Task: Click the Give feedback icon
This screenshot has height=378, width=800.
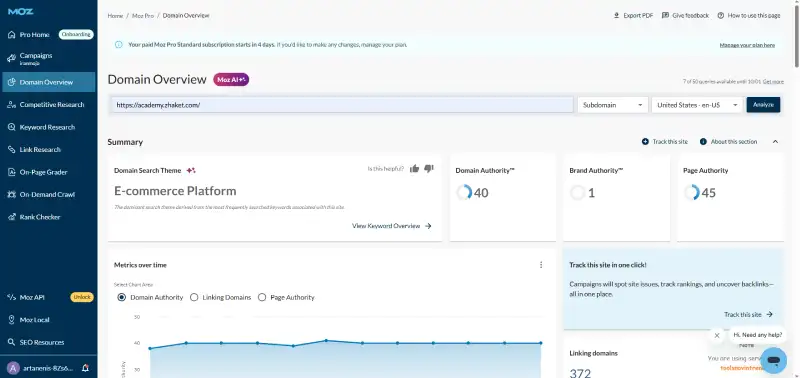Action: click(x=665, y=16)
